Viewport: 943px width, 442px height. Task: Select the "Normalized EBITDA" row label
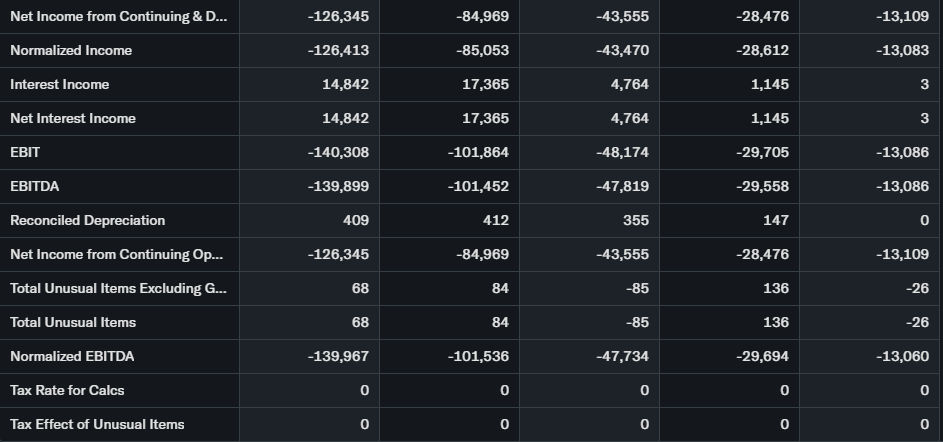click(x=72, y=356)
